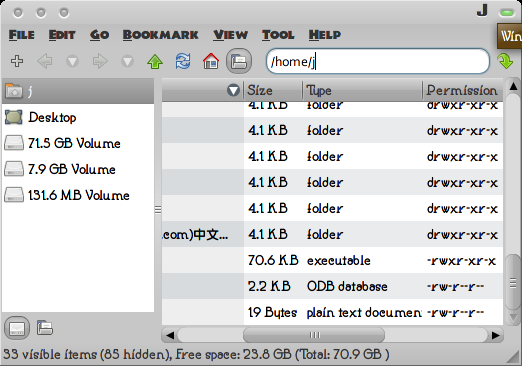
Task: Open the View menu
Action: click(x=231, y=35)
